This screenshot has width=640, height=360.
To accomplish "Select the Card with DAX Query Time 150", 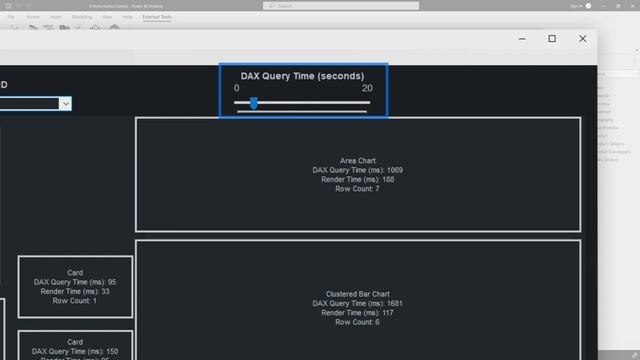I will coord(75,345).
